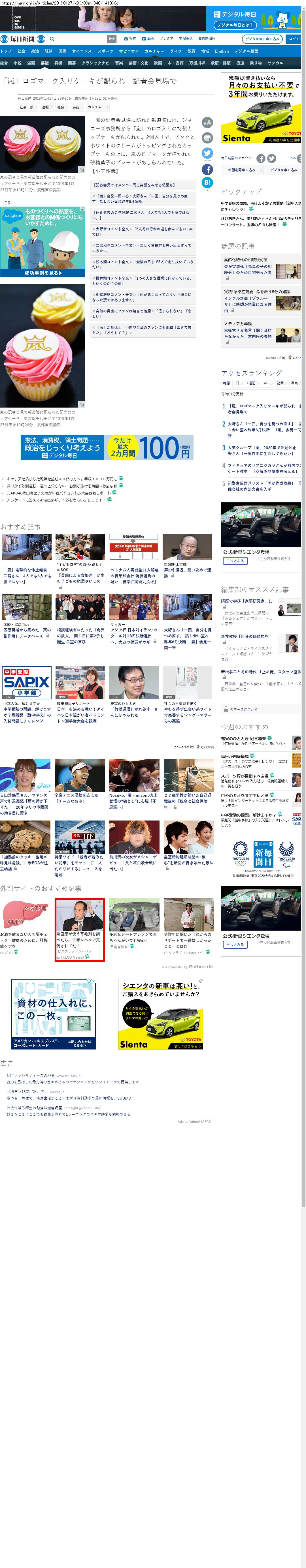Share article via Hatena B! icon

(207, 182)
